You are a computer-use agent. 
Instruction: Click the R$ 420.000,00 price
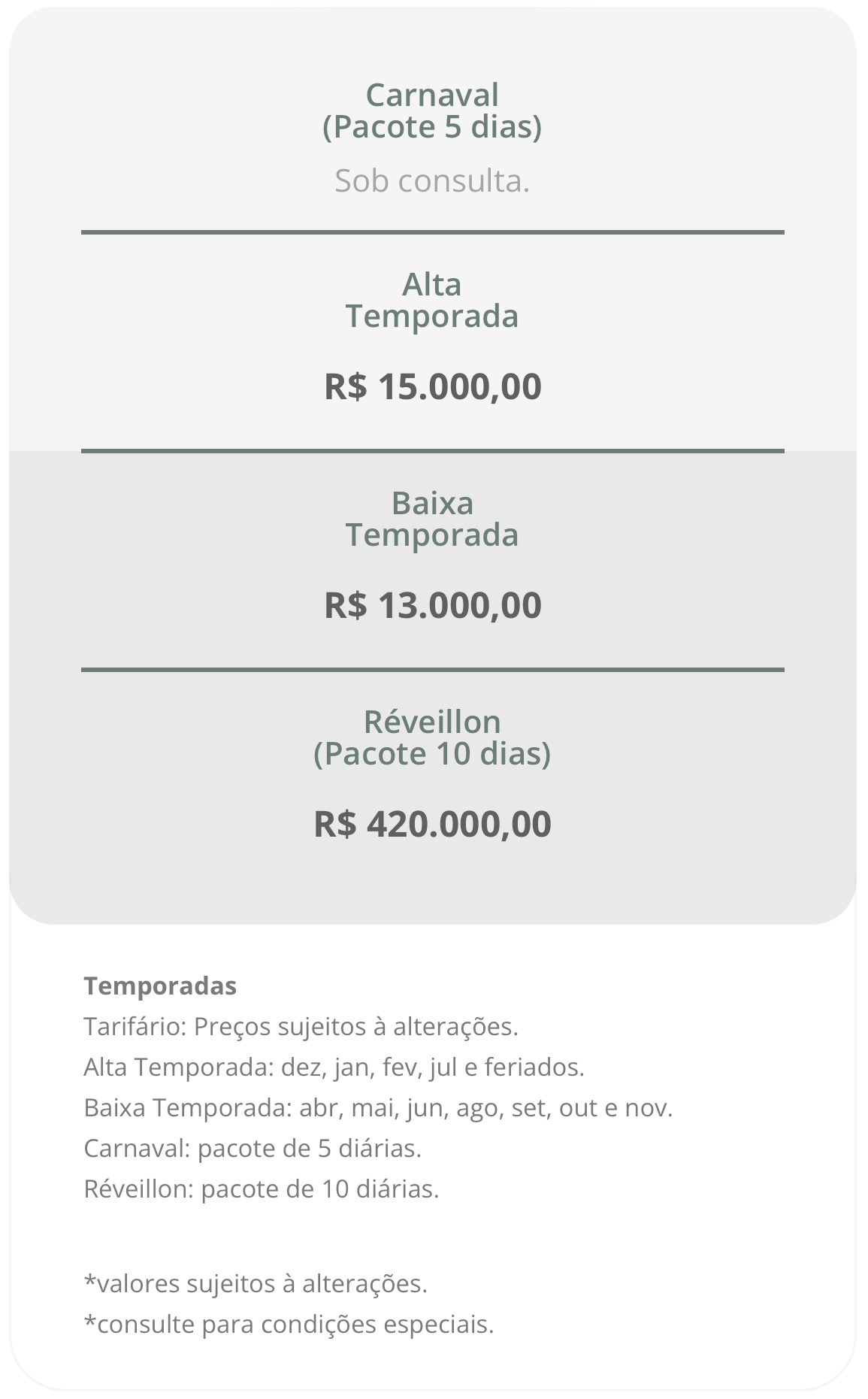pyautogui.click(x=432, y=824)
